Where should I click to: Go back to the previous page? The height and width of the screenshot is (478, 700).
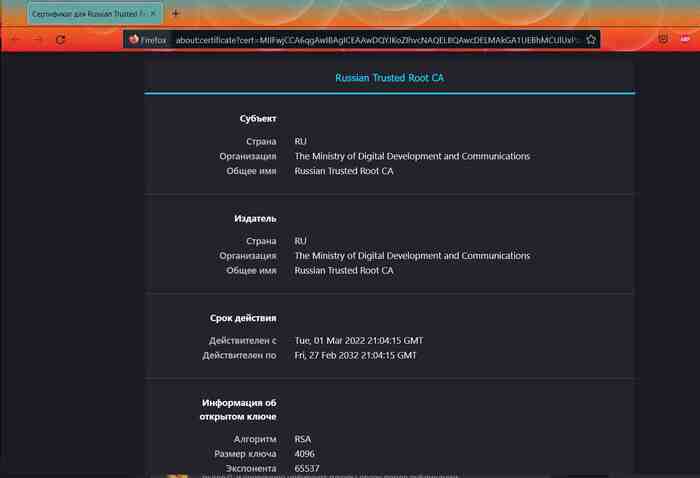coord(16,40)
